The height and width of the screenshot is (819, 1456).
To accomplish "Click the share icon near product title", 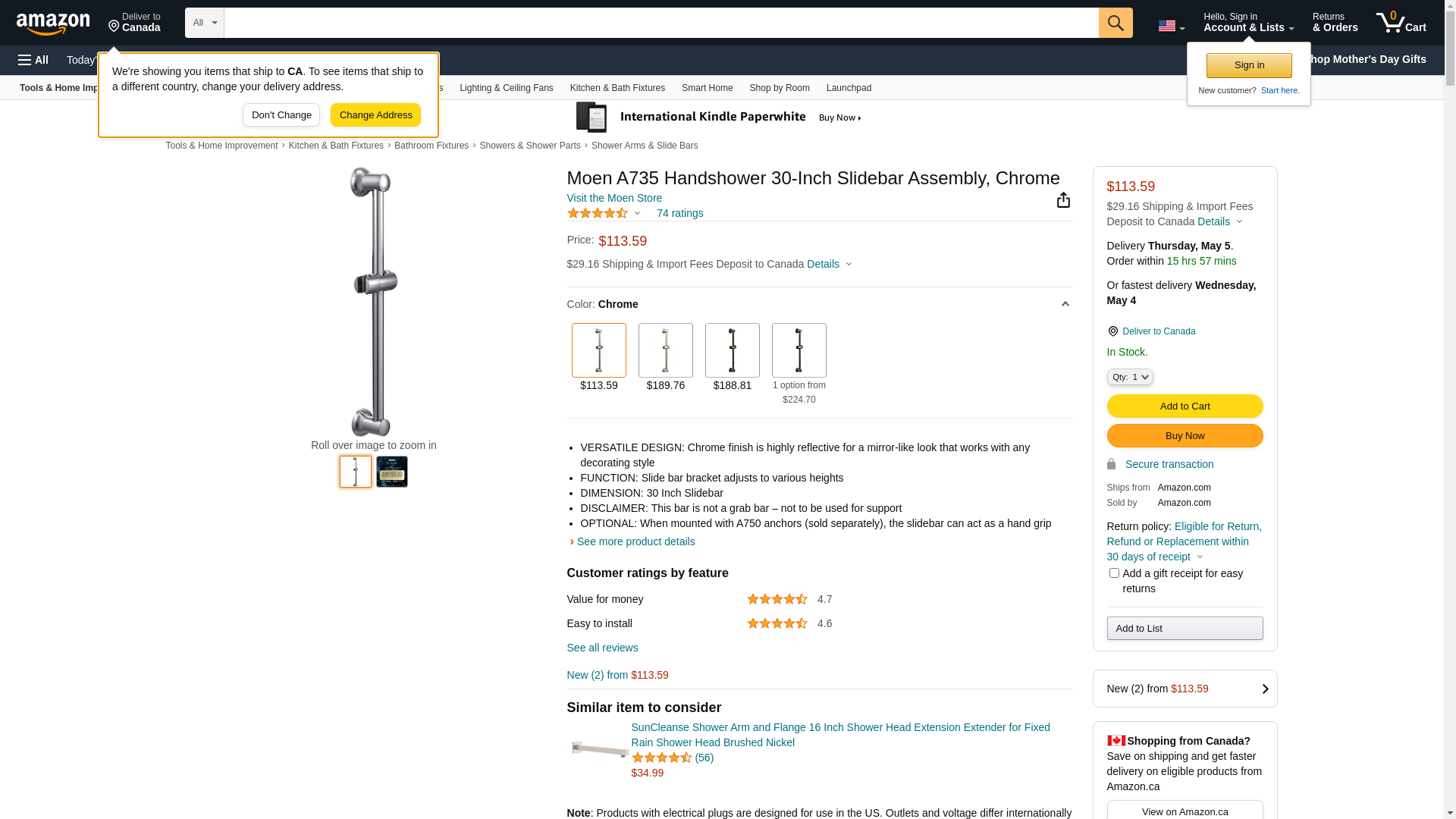I will point(1063,199).
